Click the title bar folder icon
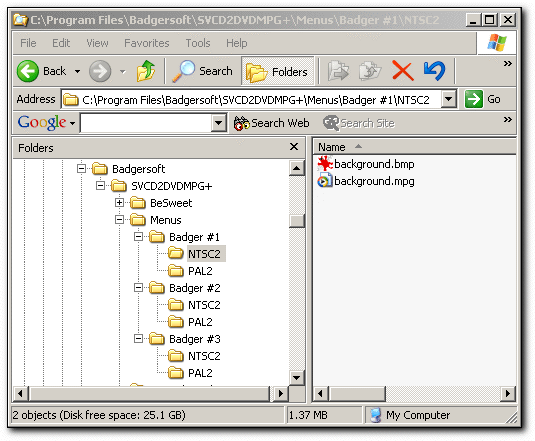 pos(20,20)
